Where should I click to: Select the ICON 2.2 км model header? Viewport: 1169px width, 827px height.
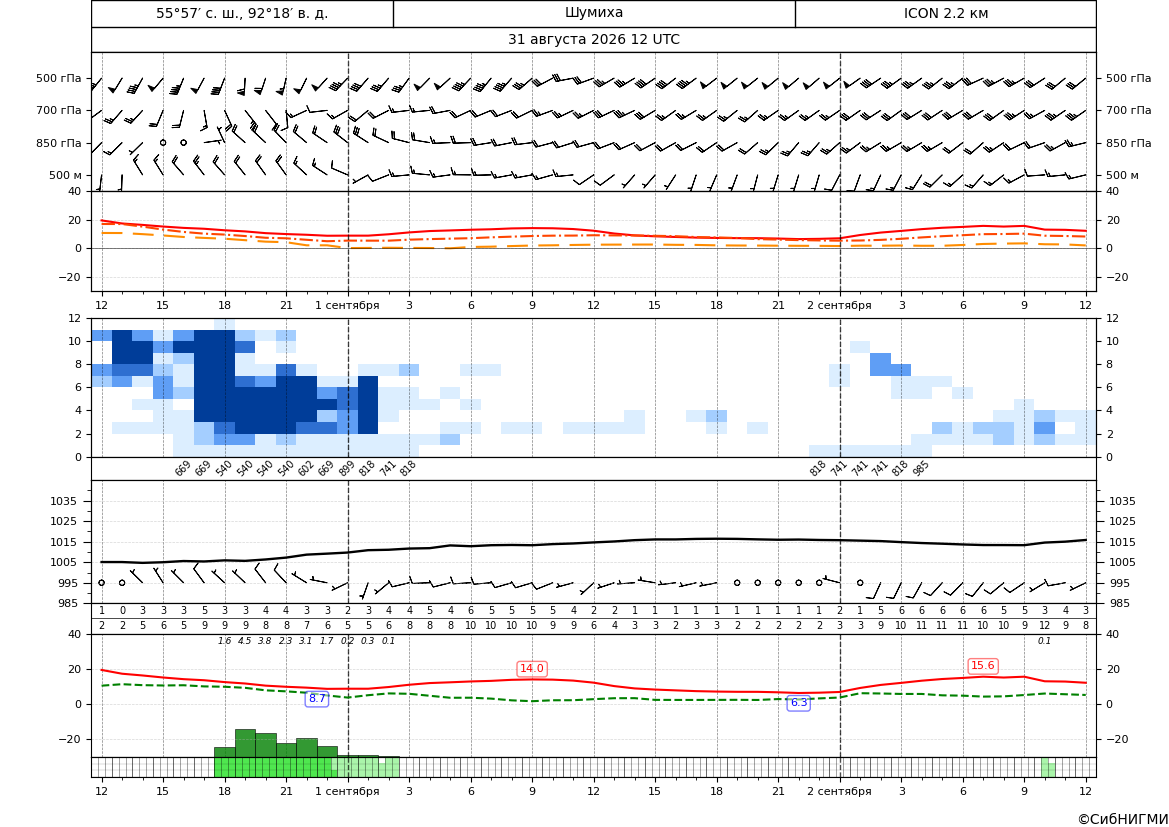945,13
